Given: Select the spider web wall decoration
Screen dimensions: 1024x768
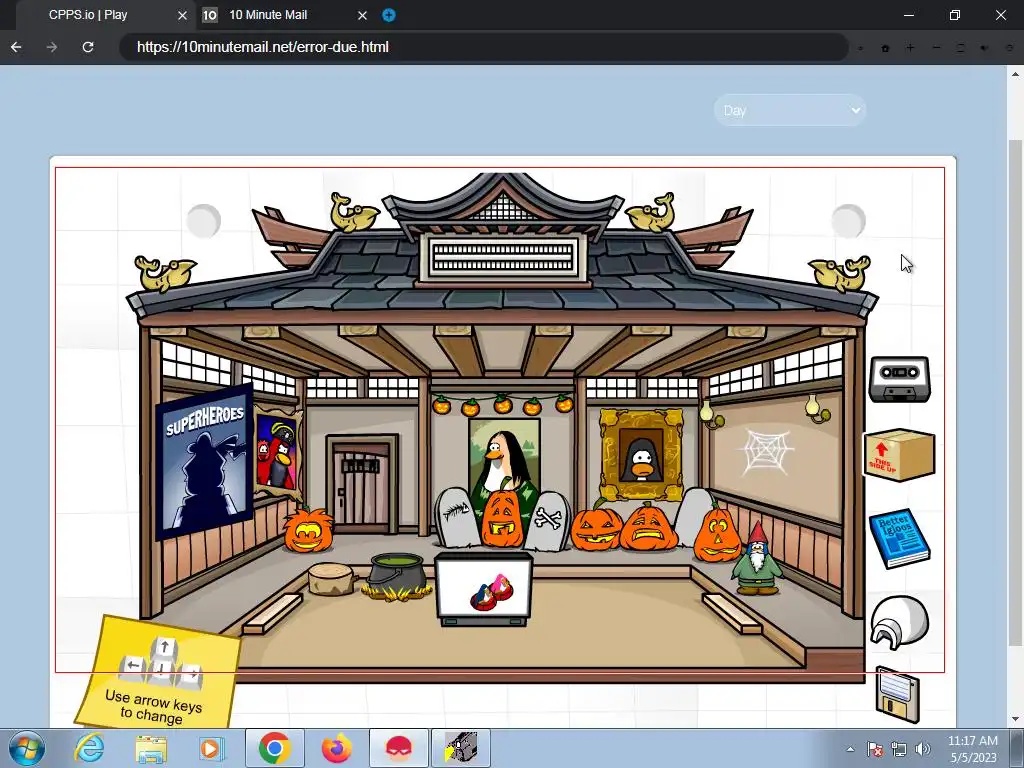Looking at the screenshot, I should [765, 451].
